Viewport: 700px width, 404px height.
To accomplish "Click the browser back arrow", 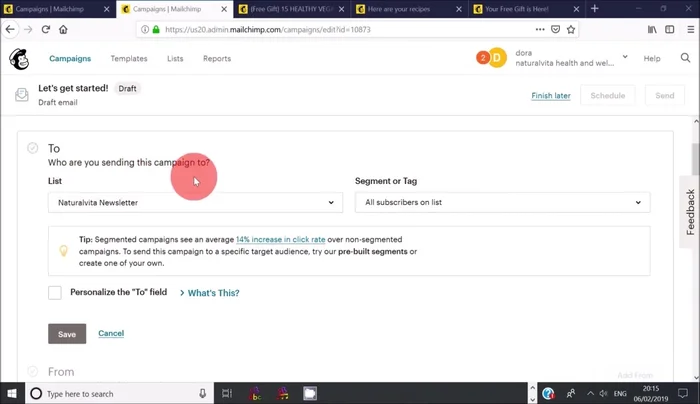I will (10, 29).
